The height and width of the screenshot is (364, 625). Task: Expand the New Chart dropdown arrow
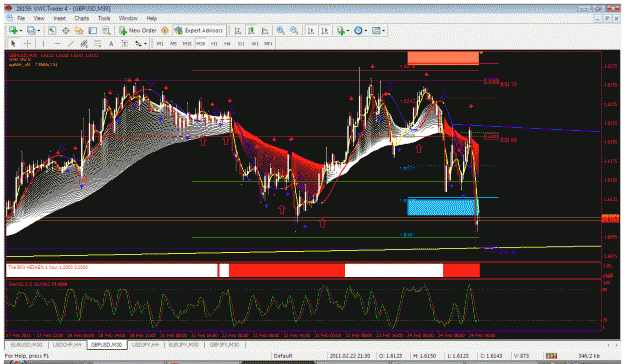point(20,31)
